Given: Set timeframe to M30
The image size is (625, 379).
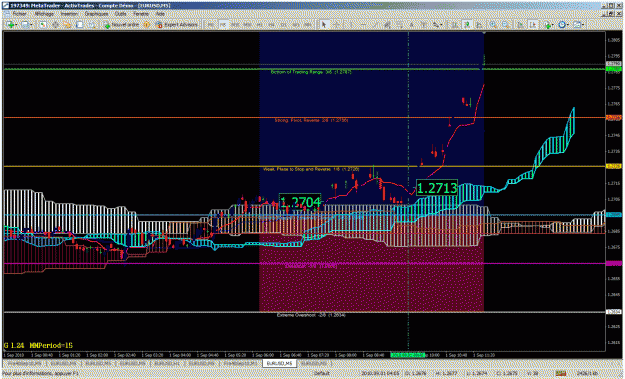Looking at the screenshot, I should pyautogui.click(x=247, y=25).
